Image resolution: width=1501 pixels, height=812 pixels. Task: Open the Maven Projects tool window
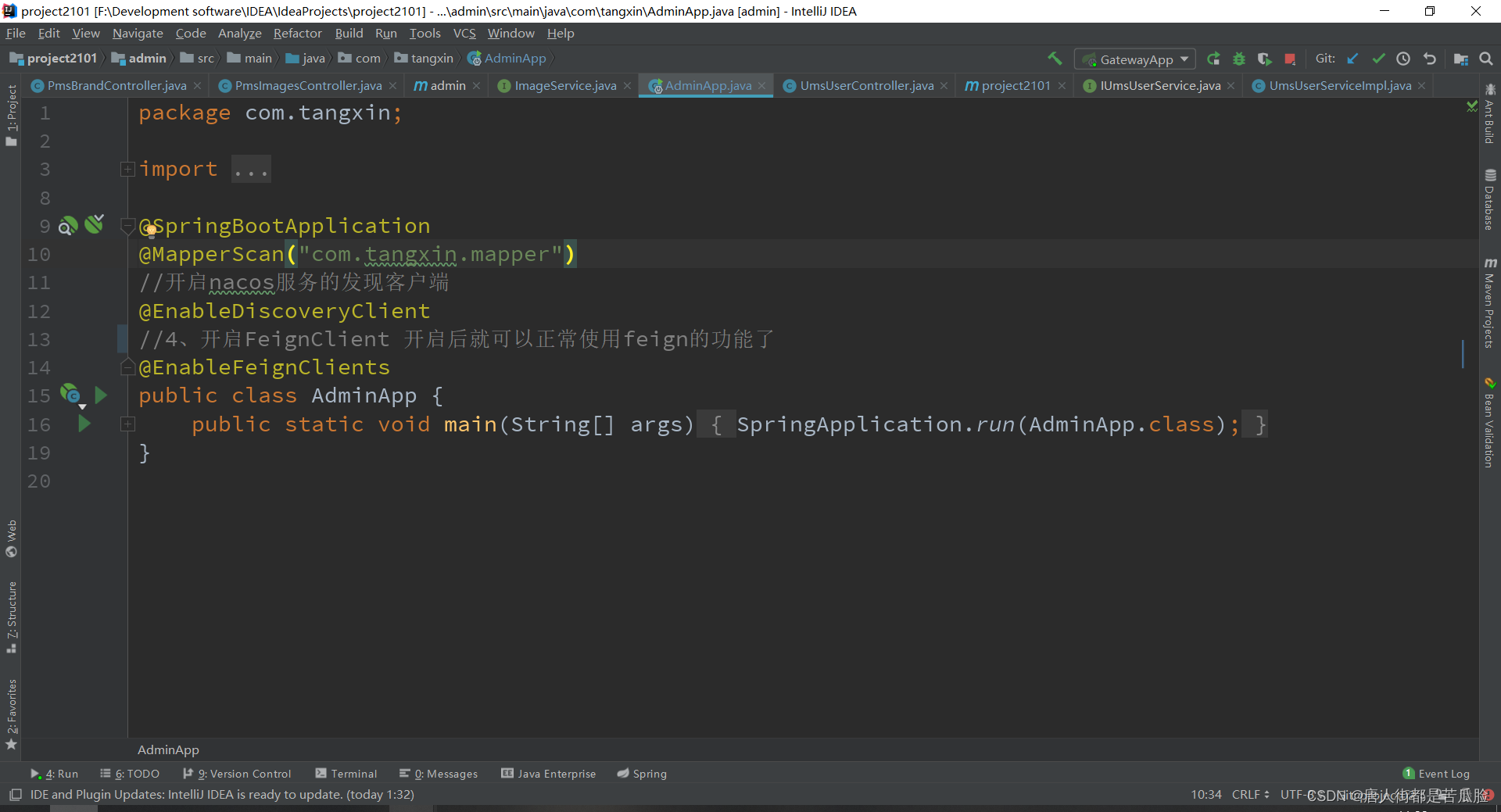1490,303
